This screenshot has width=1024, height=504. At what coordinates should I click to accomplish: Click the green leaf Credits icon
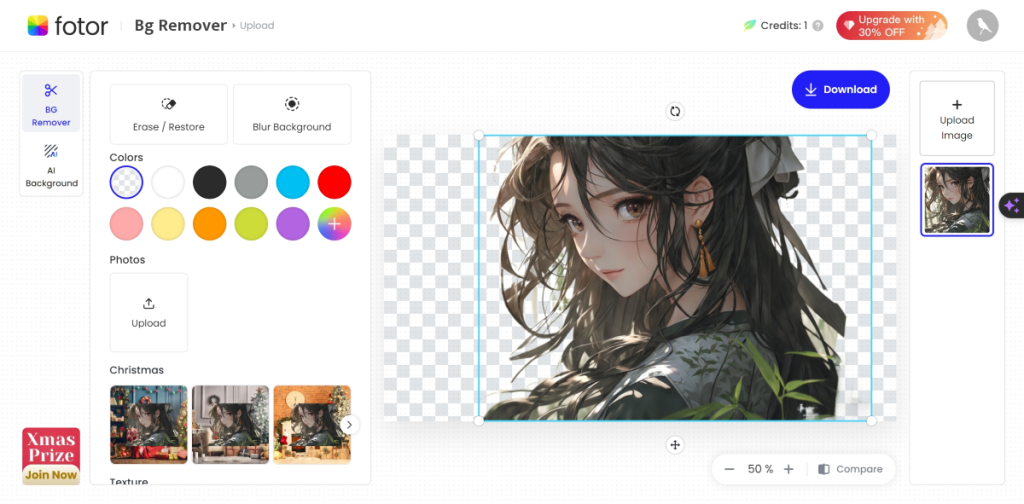(750, 25)
